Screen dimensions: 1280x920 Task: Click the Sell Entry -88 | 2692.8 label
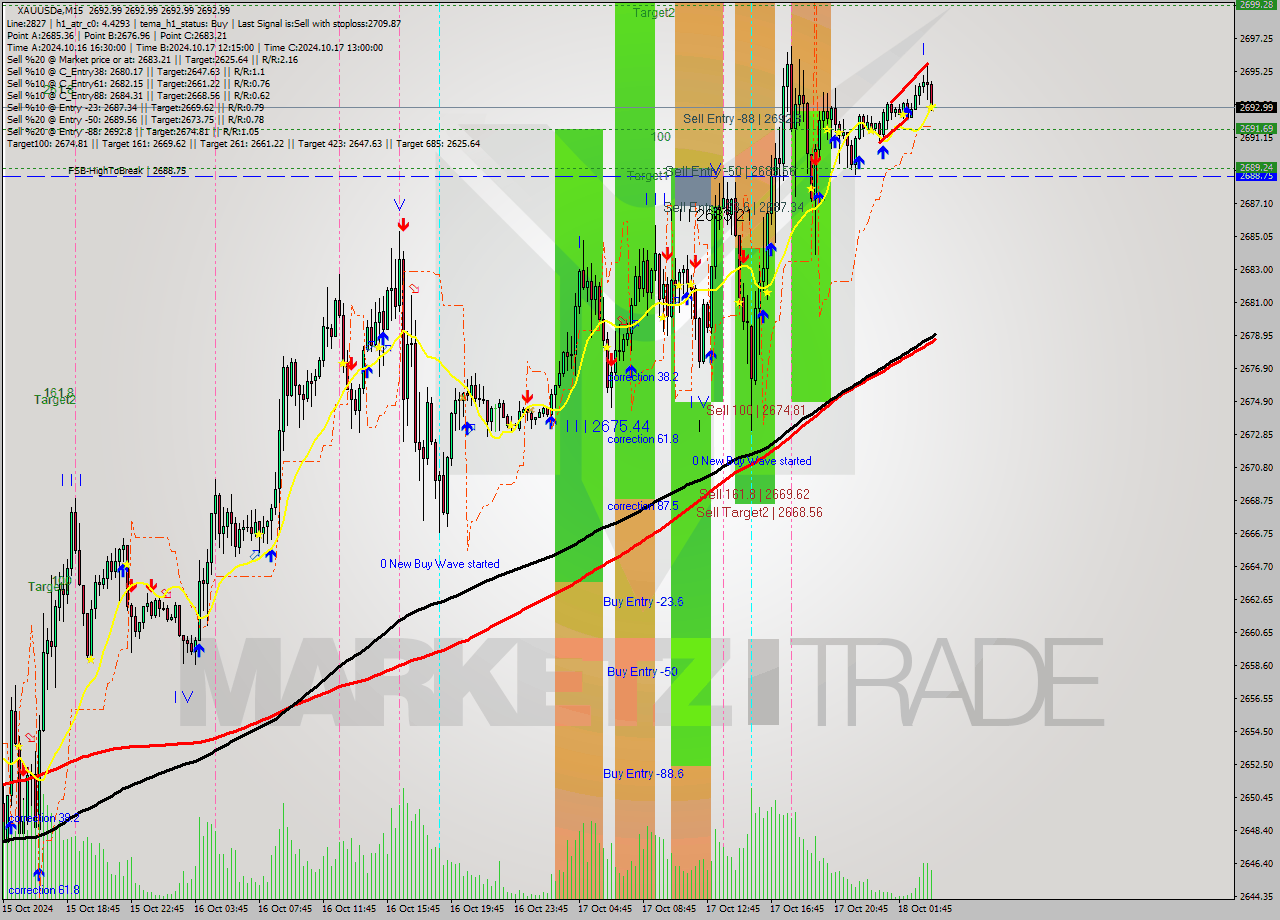741,119
